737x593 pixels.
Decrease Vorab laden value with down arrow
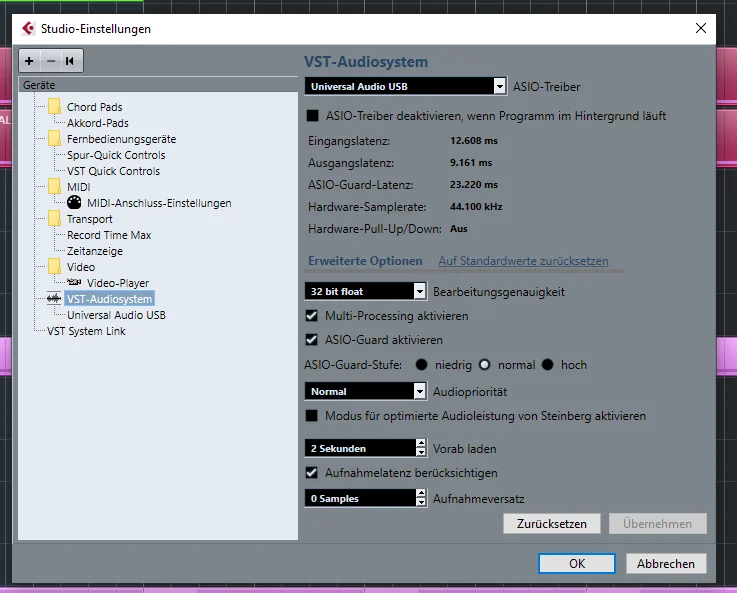(x=421, y=453)
